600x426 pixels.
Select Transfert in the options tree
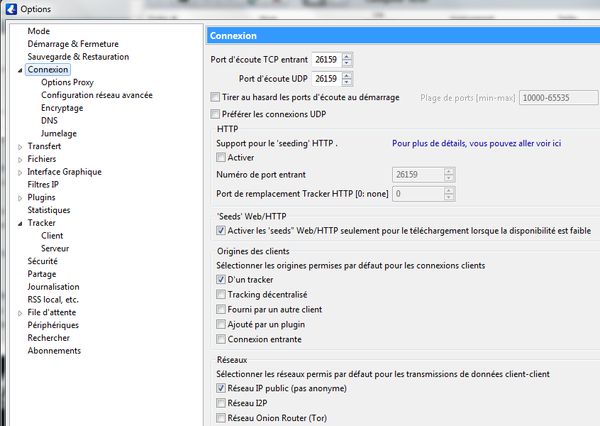click(44, 146)
